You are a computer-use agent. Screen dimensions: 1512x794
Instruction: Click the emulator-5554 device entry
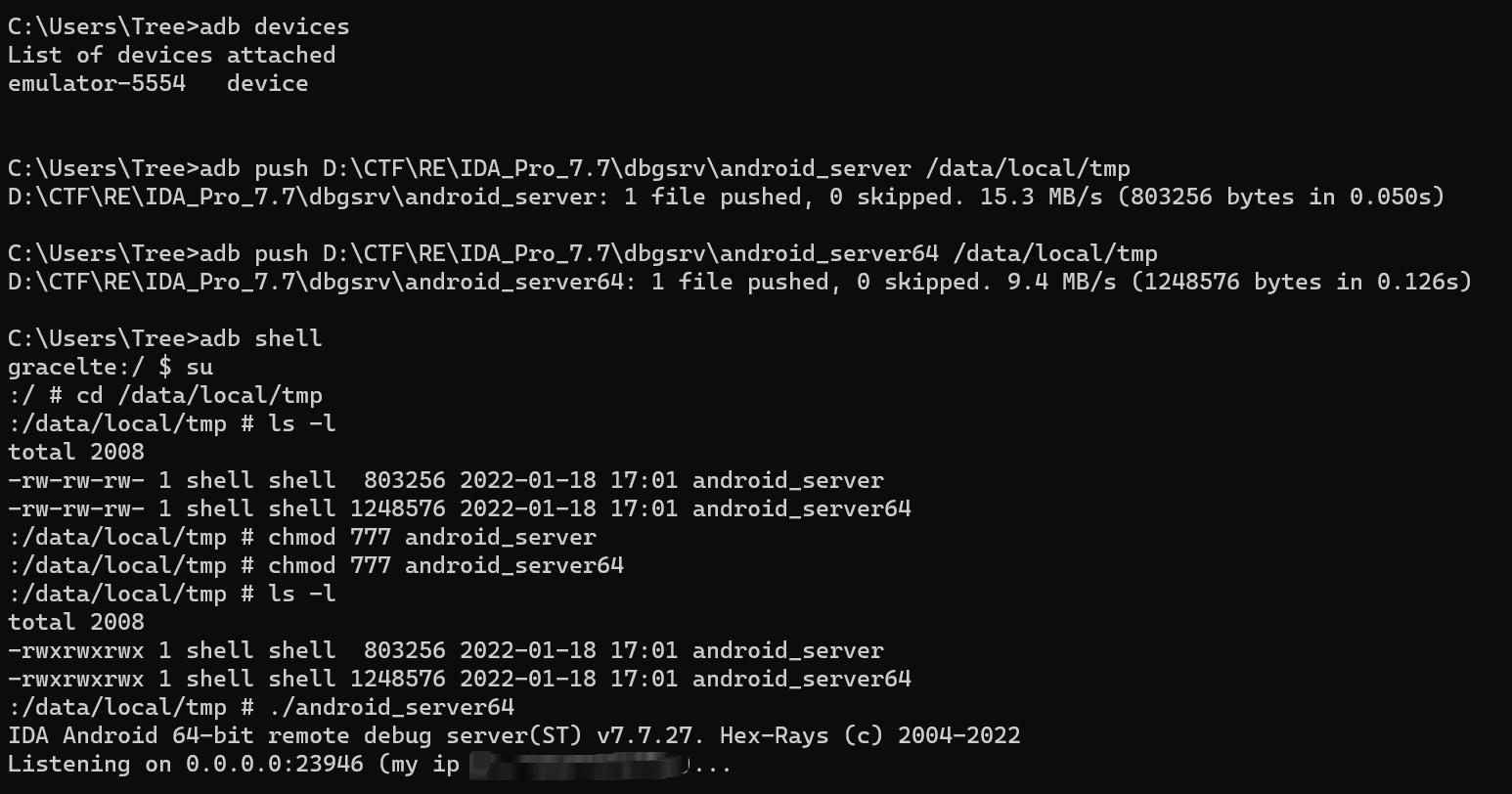pyautogui.click(x=97, y=83)
